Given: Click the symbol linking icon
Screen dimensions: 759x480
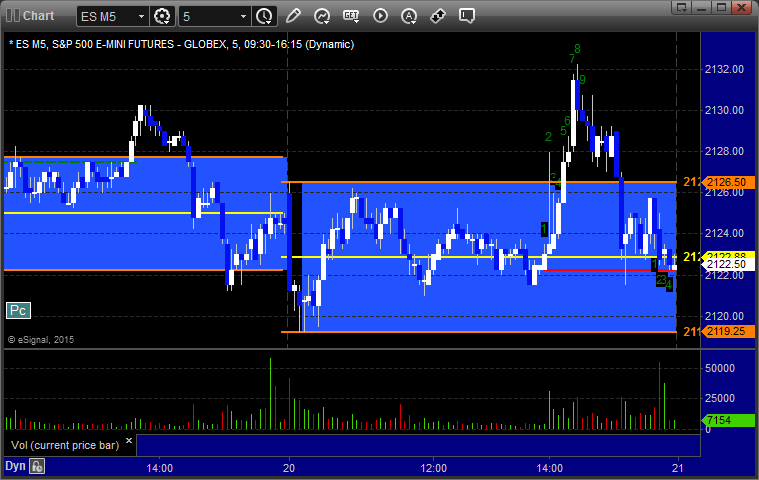Looking at the screenshot, I should tap(438, 16).
